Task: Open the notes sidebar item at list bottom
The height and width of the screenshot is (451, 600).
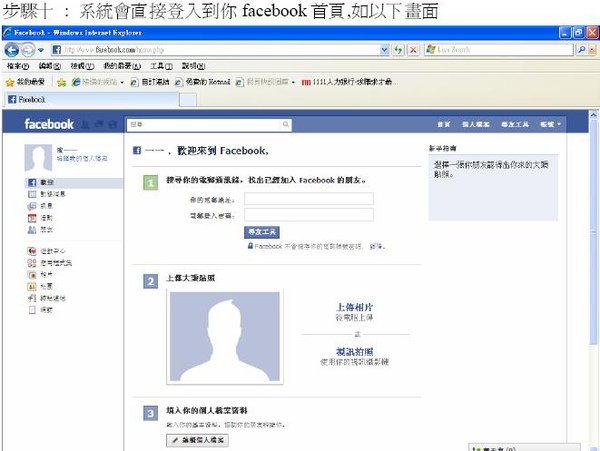Action: click(40, 310)
